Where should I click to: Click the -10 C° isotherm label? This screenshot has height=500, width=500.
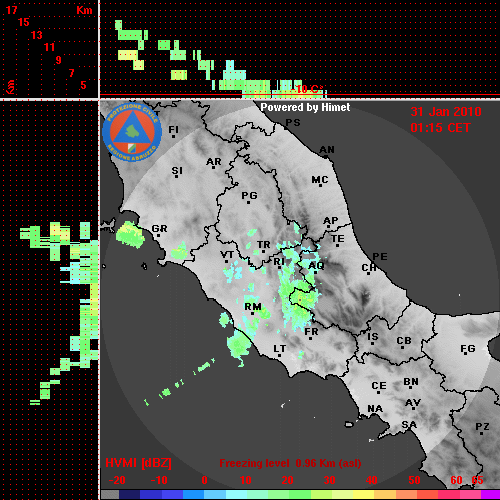click(x=309, y=89)
